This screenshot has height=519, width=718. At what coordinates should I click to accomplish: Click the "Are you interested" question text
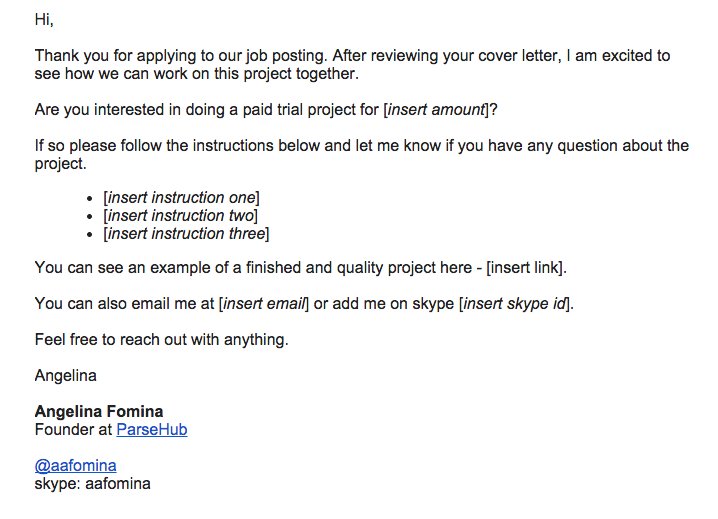coord(200,110)
